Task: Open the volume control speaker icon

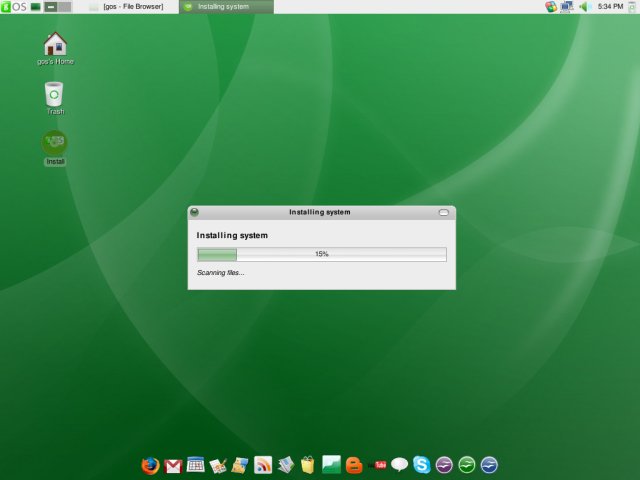Action: coord(584,7)
